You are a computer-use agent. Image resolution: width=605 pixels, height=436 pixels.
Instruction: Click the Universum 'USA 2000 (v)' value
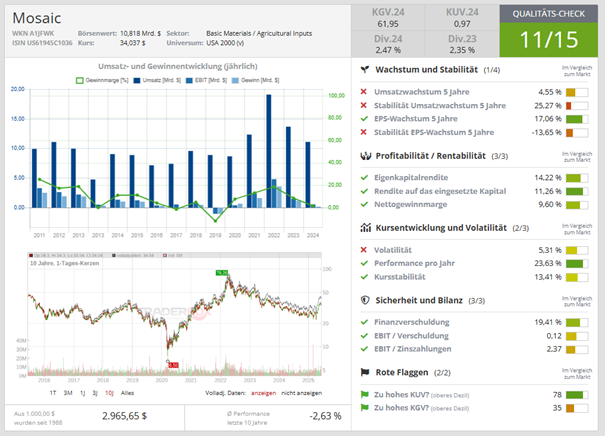click(x=225, y=43)
